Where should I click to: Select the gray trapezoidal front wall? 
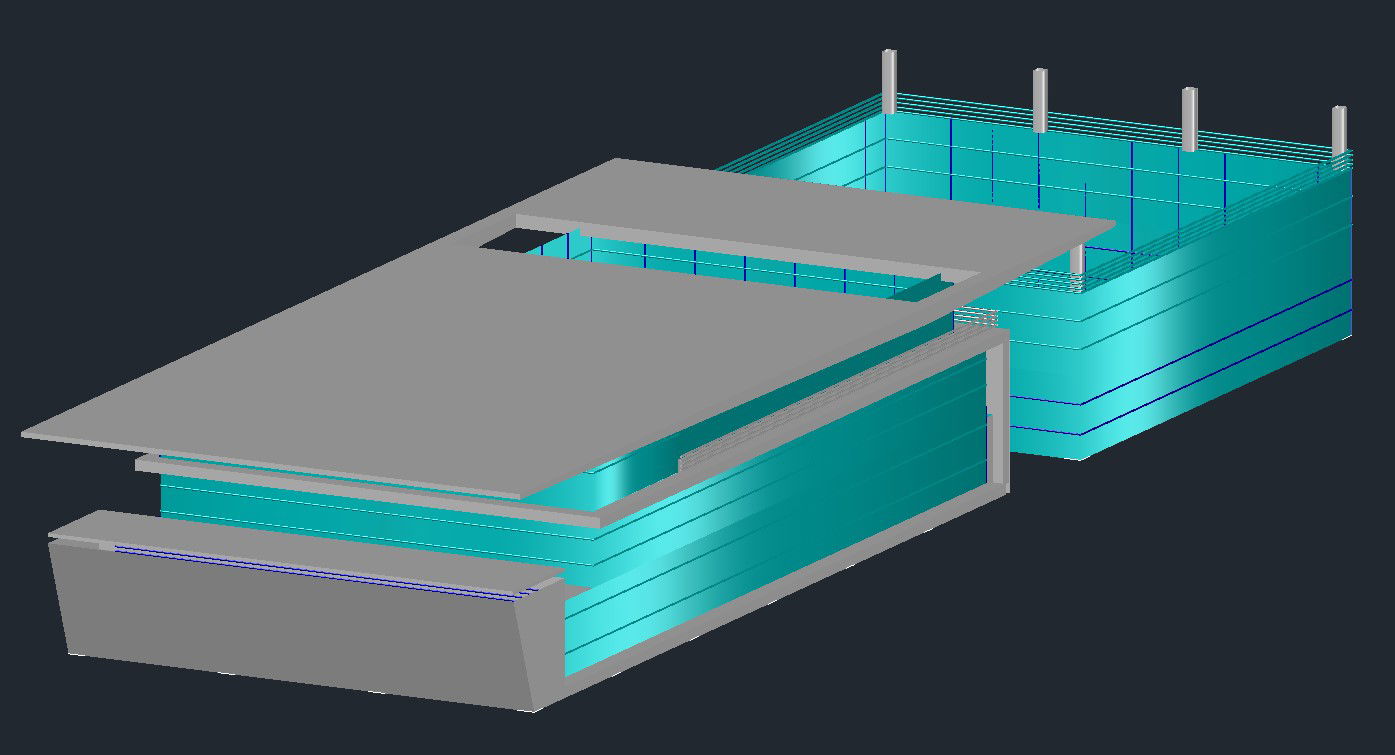(x=290, y=630)
